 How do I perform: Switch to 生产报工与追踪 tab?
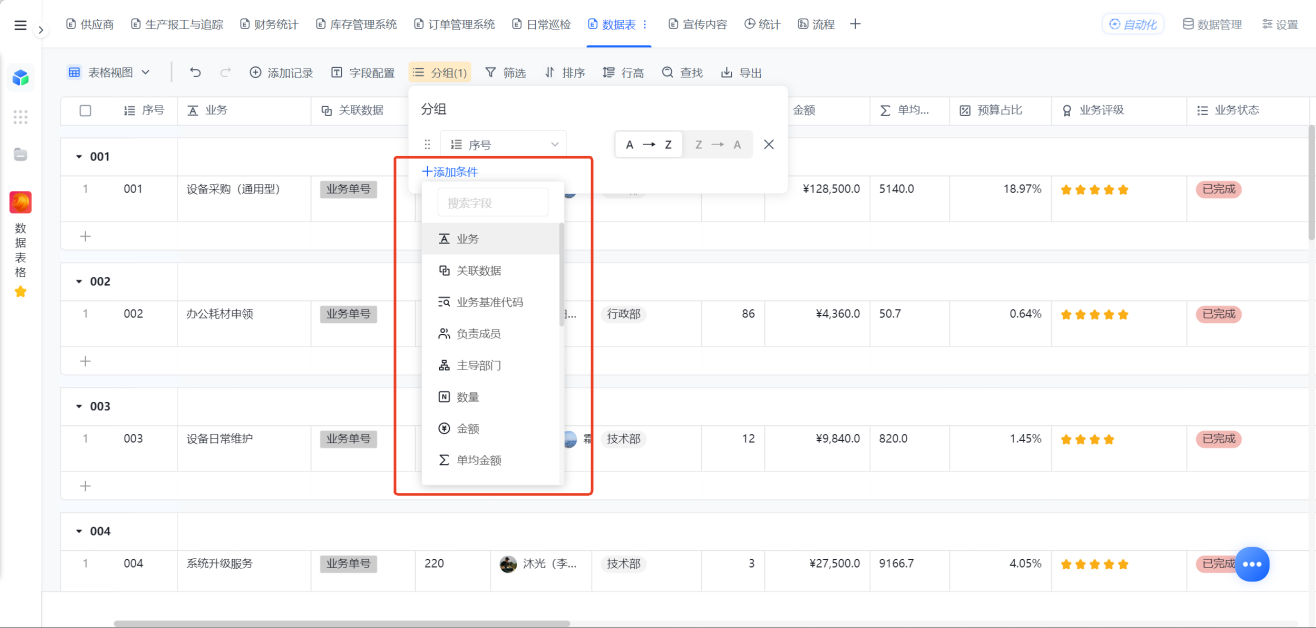click(176, 24)
